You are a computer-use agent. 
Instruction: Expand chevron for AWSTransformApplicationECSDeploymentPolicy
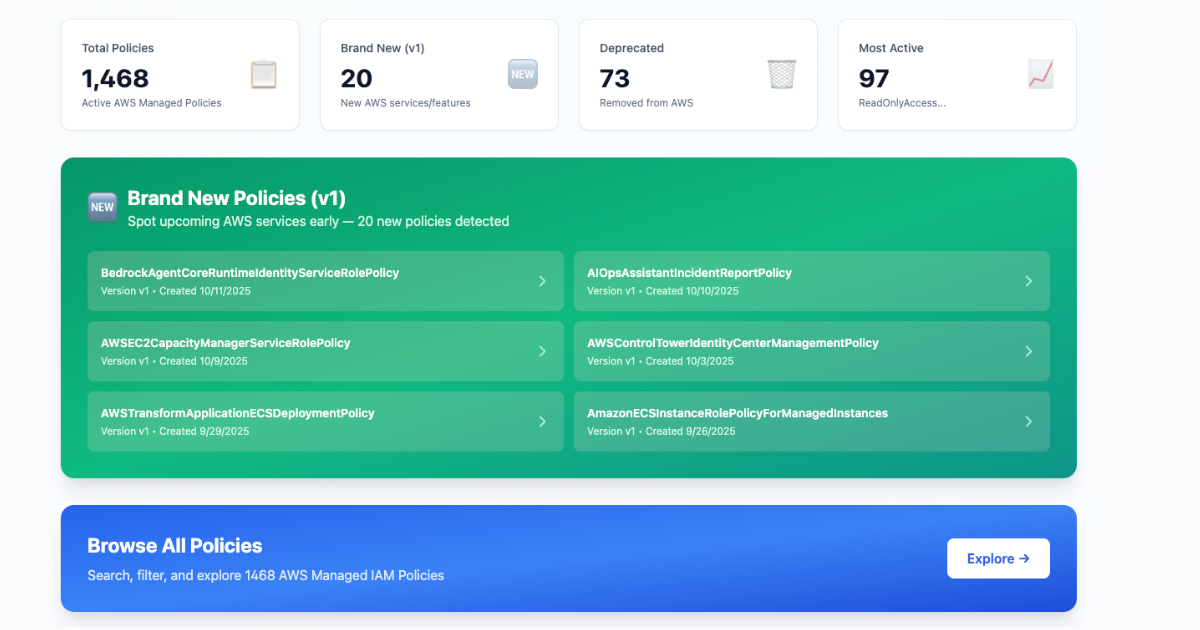(542, 421)
